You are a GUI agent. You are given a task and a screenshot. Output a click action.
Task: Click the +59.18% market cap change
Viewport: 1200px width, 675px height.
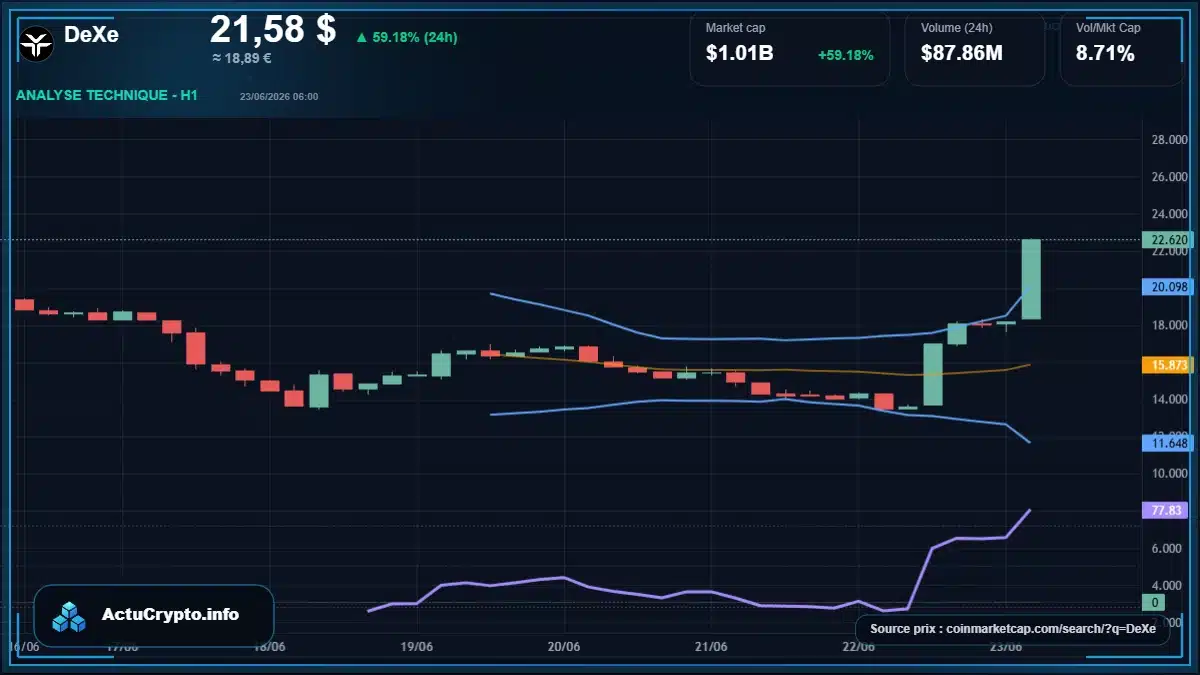(845, 55)
